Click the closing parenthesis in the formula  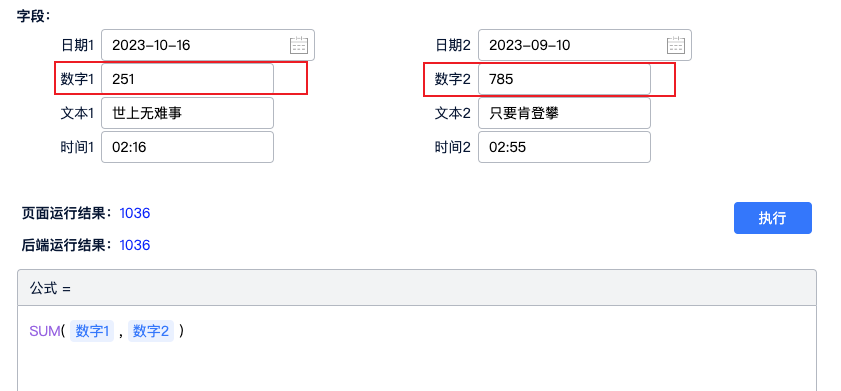(182, 331)
